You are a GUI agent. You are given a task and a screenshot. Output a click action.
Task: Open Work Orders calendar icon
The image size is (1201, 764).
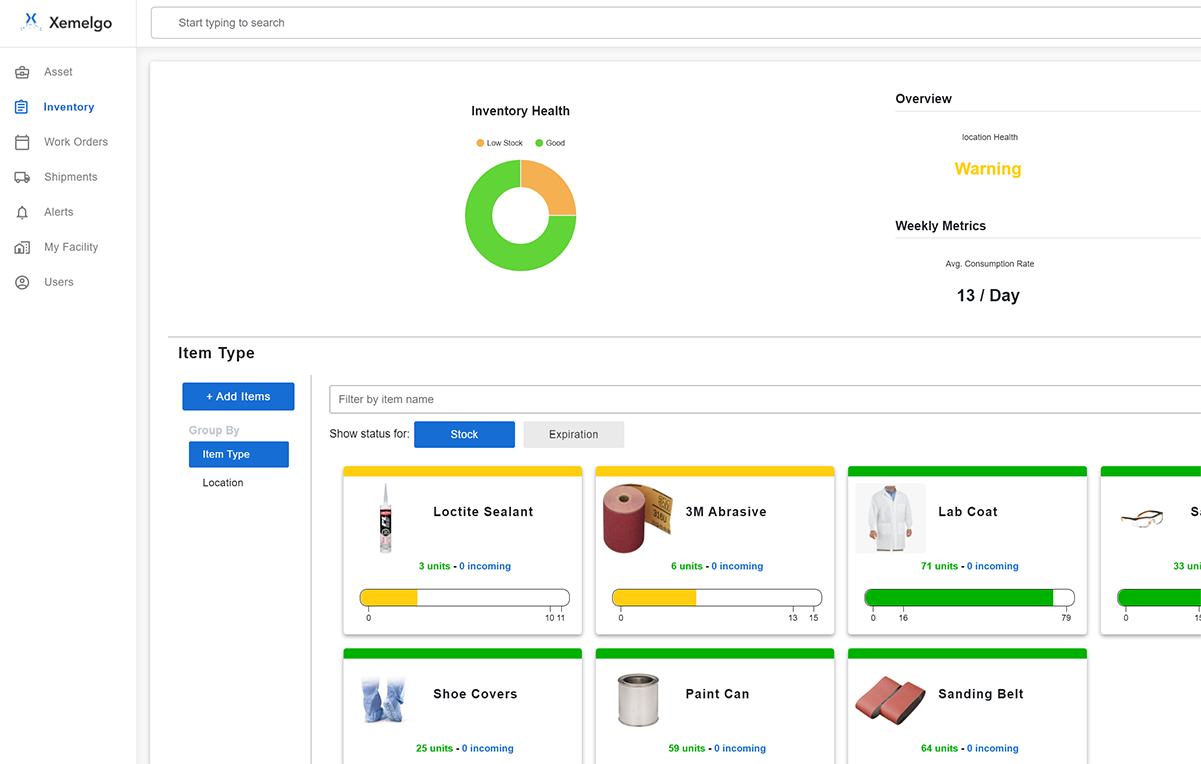coord(22,142)
